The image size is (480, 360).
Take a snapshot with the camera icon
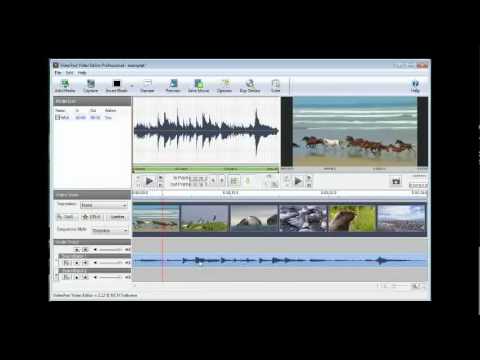396,181
